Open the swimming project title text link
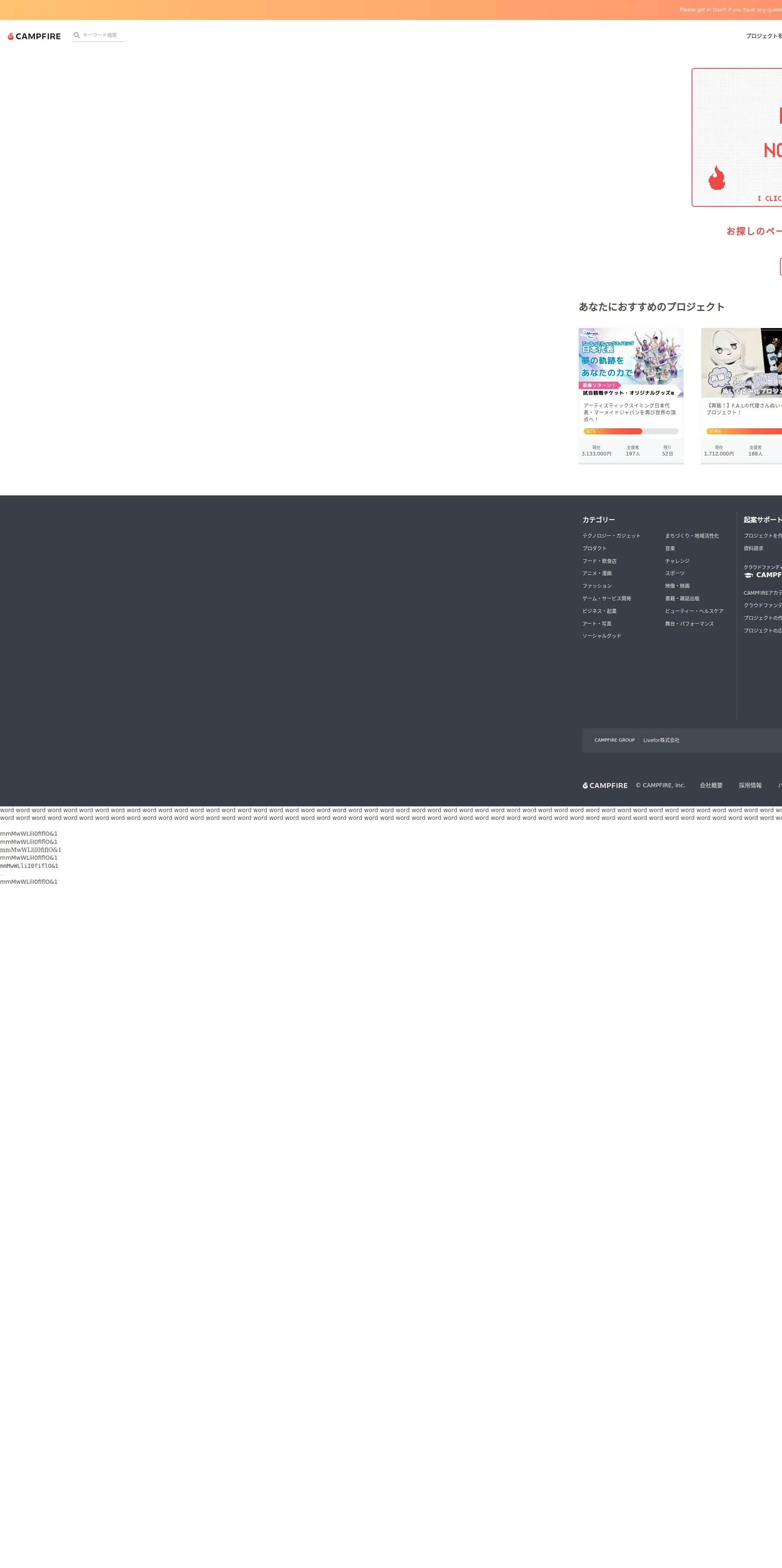The image size is (782, 1568). 629,412
